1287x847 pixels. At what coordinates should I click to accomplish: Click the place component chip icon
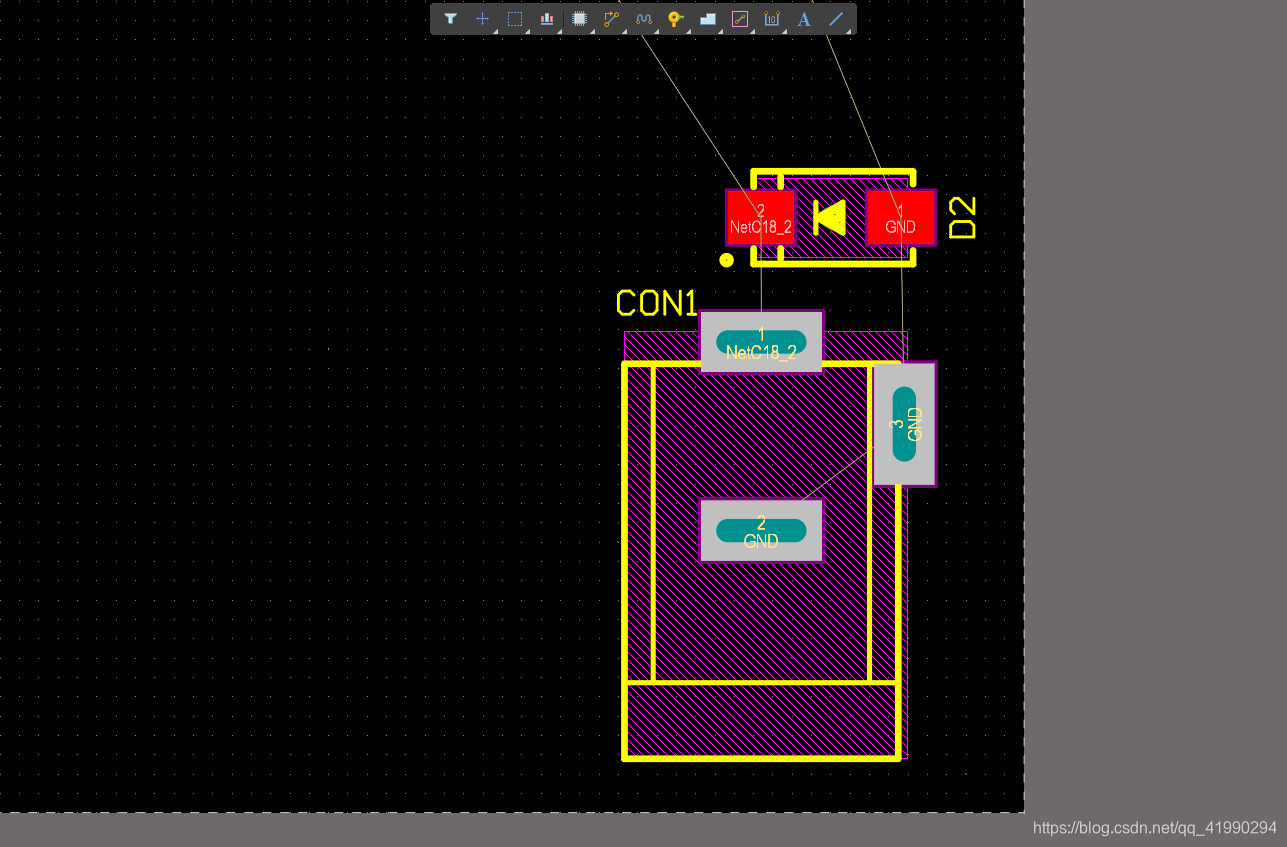click(579, 19)
